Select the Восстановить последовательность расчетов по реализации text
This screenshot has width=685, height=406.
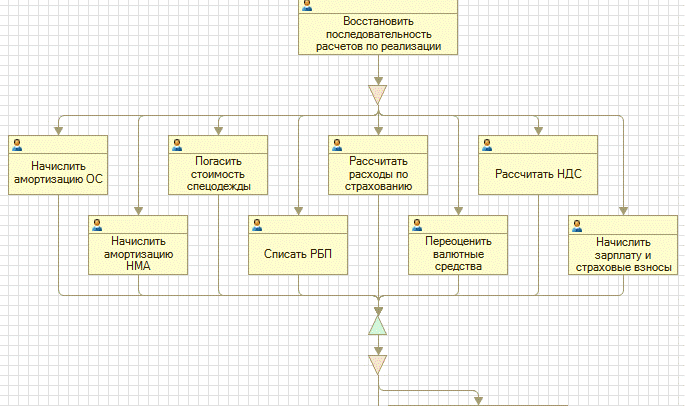[378, 34]
